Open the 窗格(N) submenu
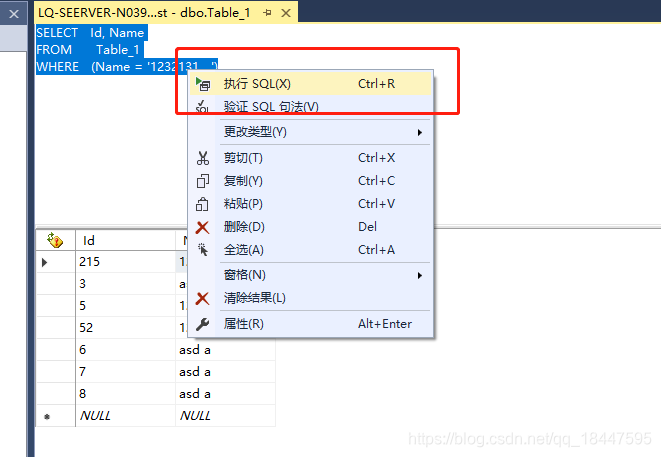This screenshot has width=661, height=457. [311, 275]
